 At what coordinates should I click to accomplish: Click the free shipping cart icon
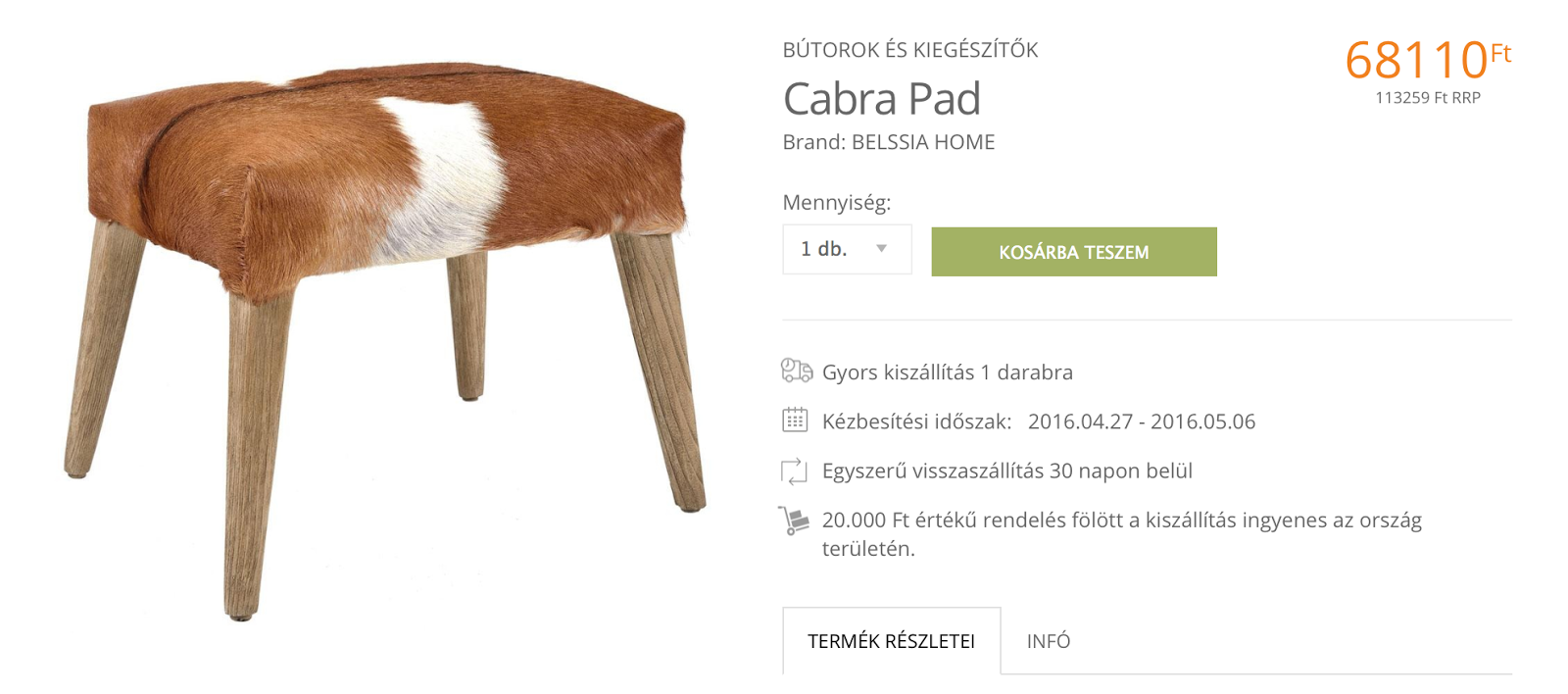click(794, 520)
